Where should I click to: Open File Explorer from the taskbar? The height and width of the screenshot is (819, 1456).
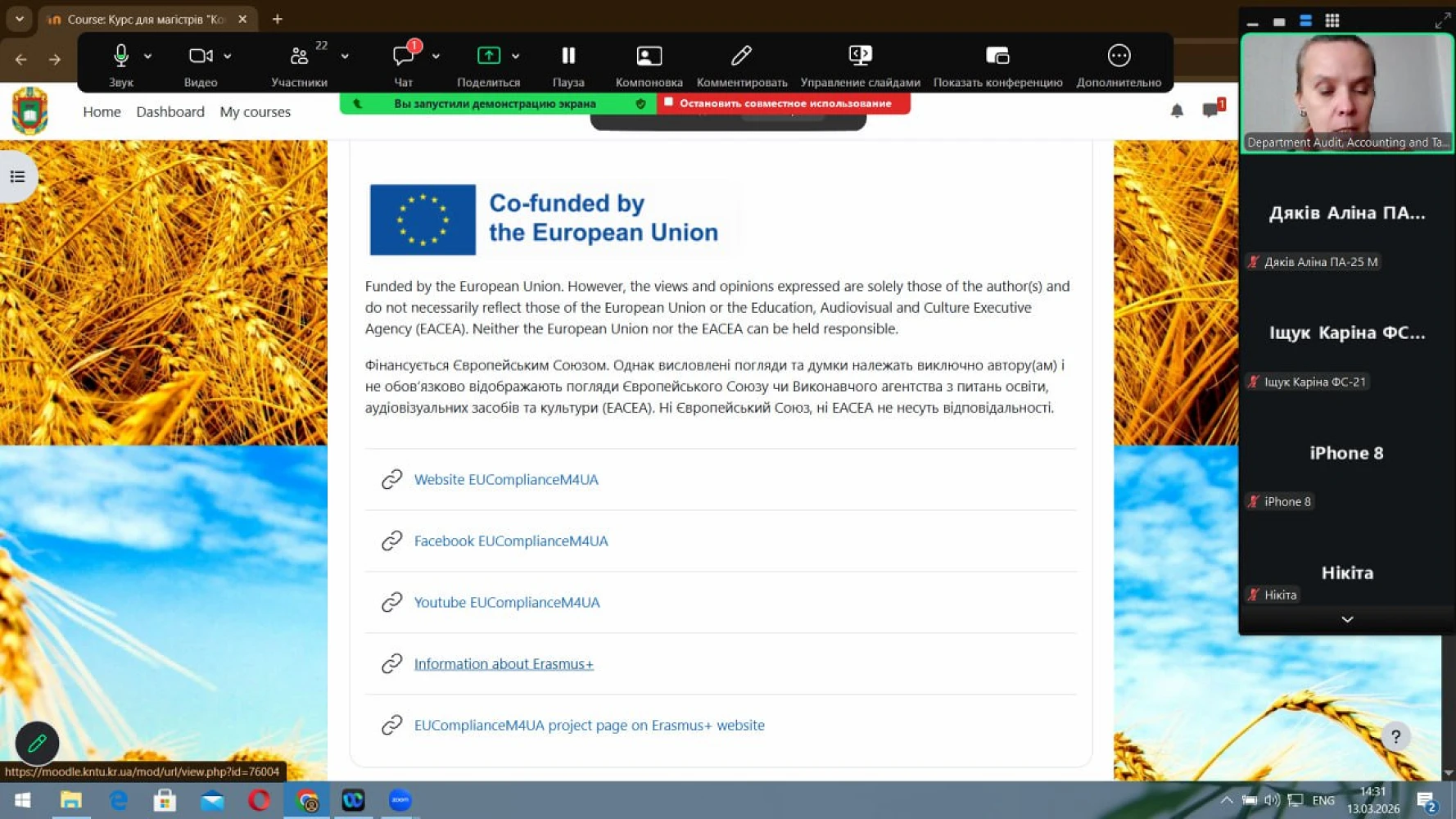(70, 800)
